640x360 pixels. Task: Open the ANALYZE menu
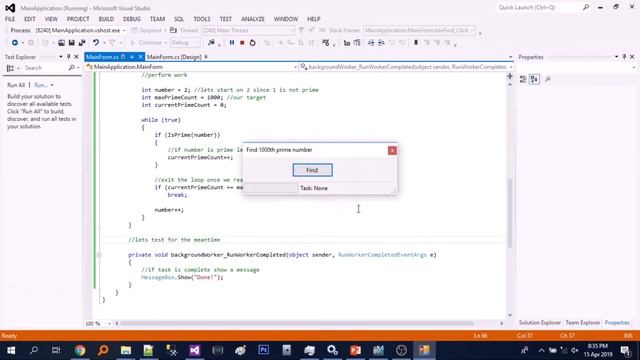coord(253,19)
